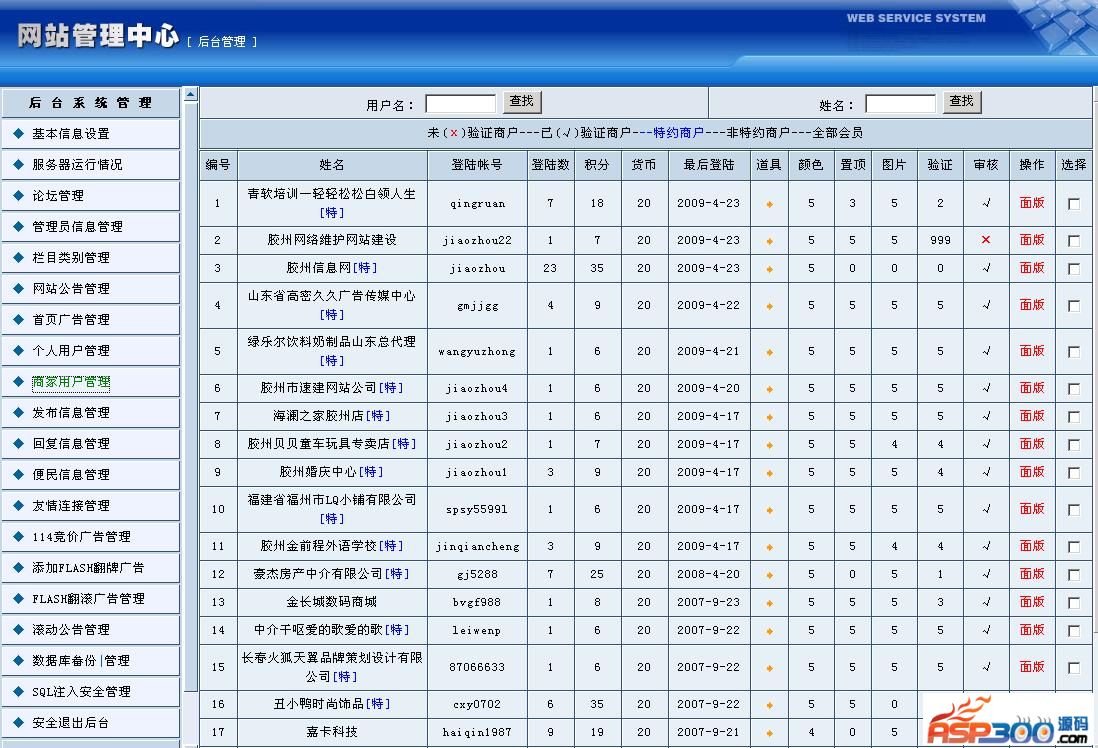The image size is (1098, 748).
Task: Click 面版 link for row 3
Action: point(1031,268)
